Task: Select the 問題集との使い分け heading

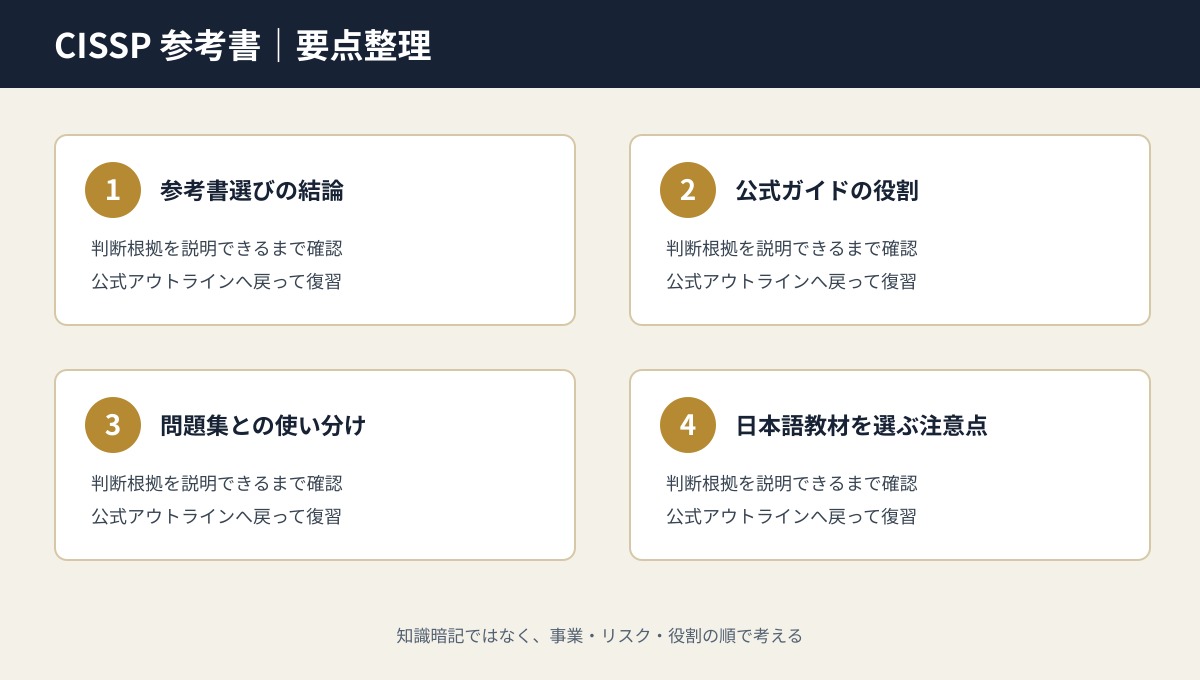Action: tap(263, 425)
